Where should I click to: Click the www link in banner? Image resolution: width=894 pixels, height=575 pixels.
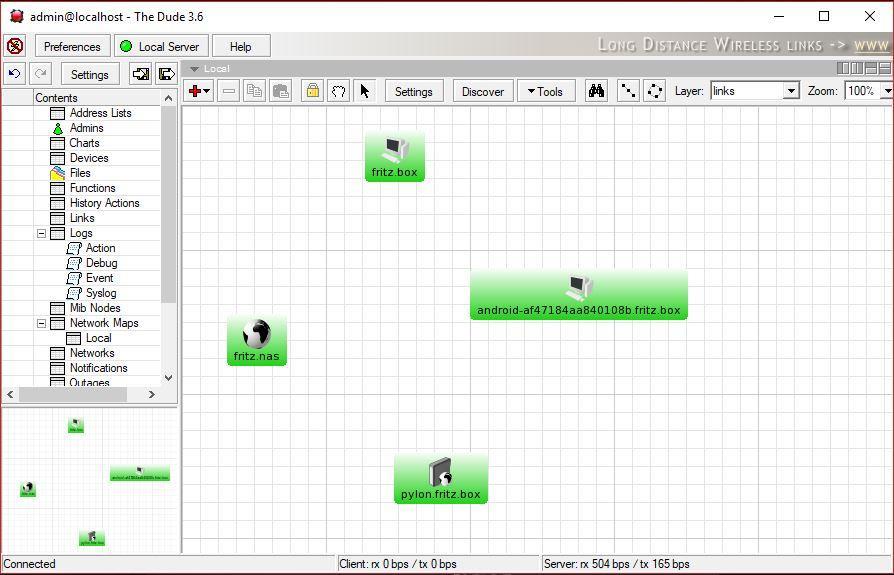[x=872, y=45]
